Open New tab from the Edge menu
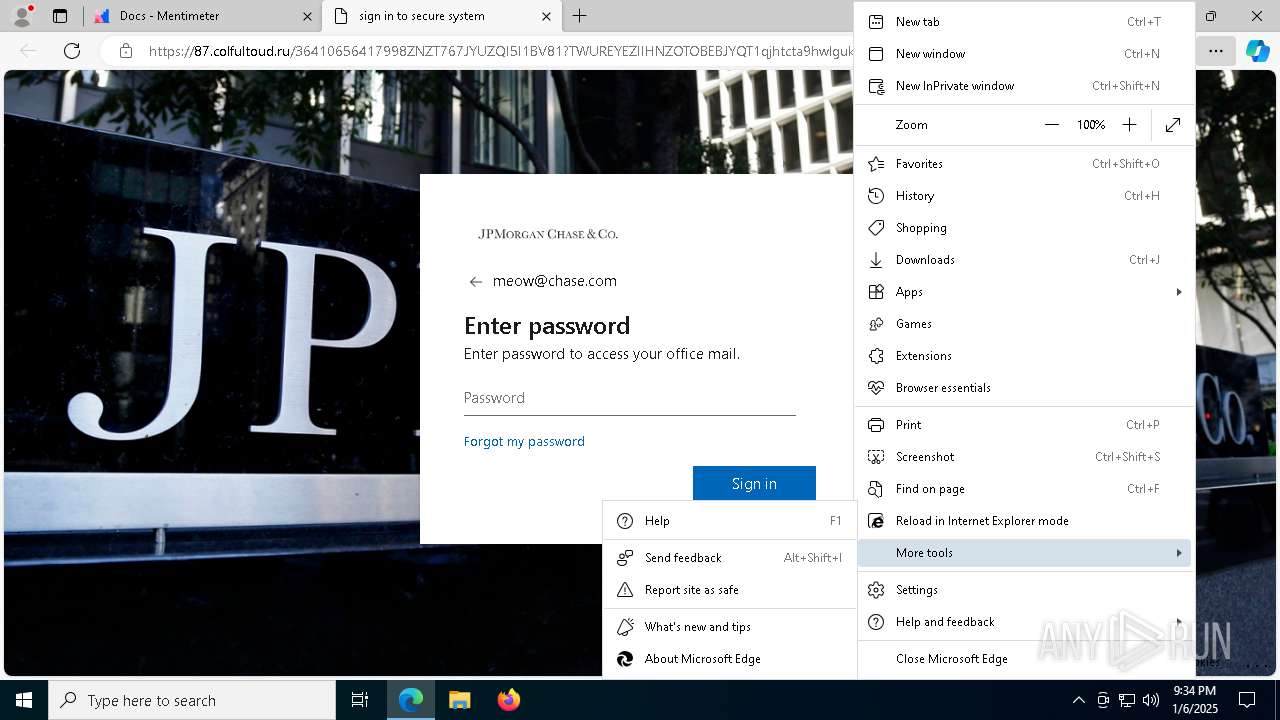Viewport: 1280px width, 720px height. [x=1025, y=22]
